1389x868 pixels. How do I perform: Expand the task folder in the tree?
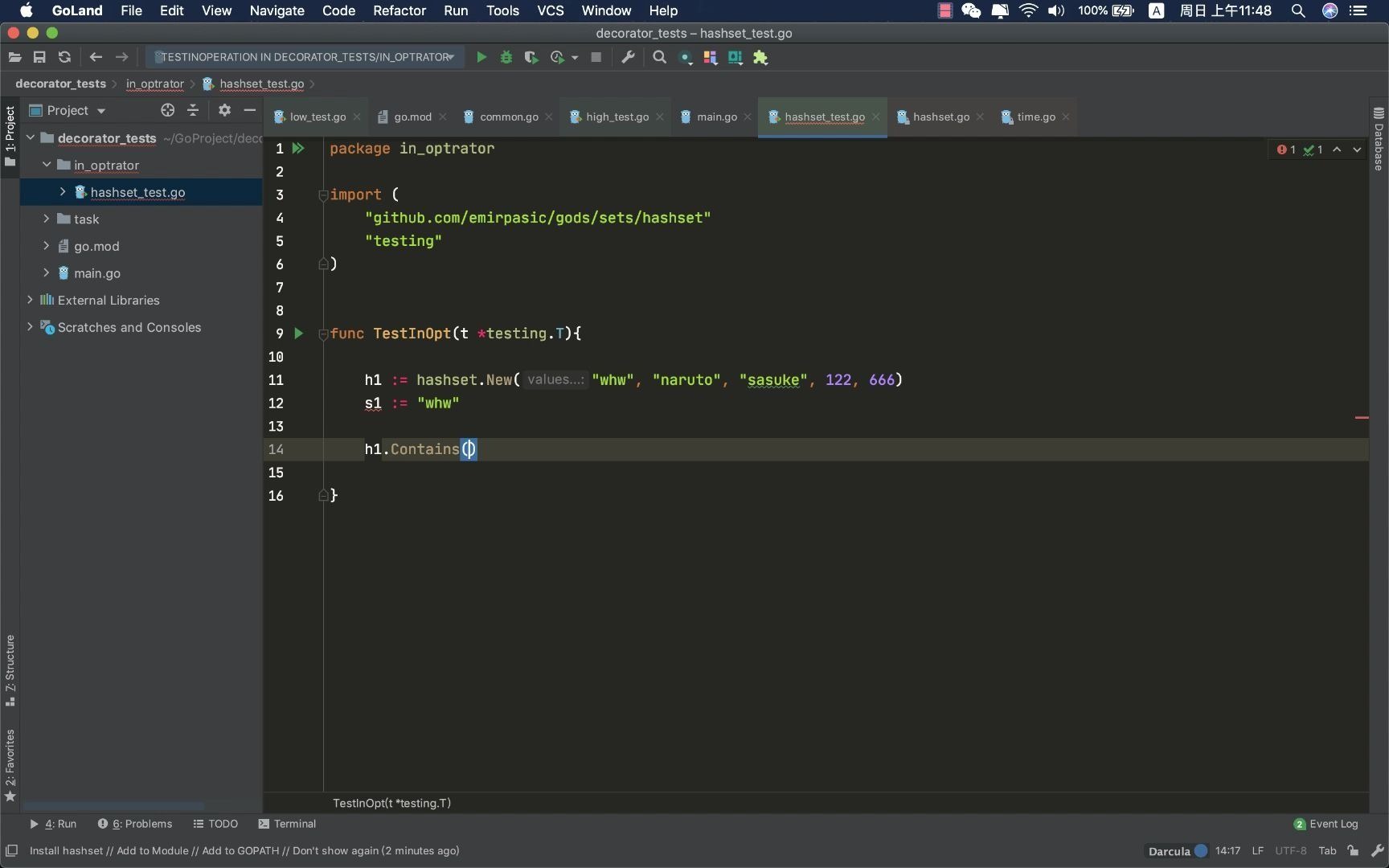[x=46, y=219]
